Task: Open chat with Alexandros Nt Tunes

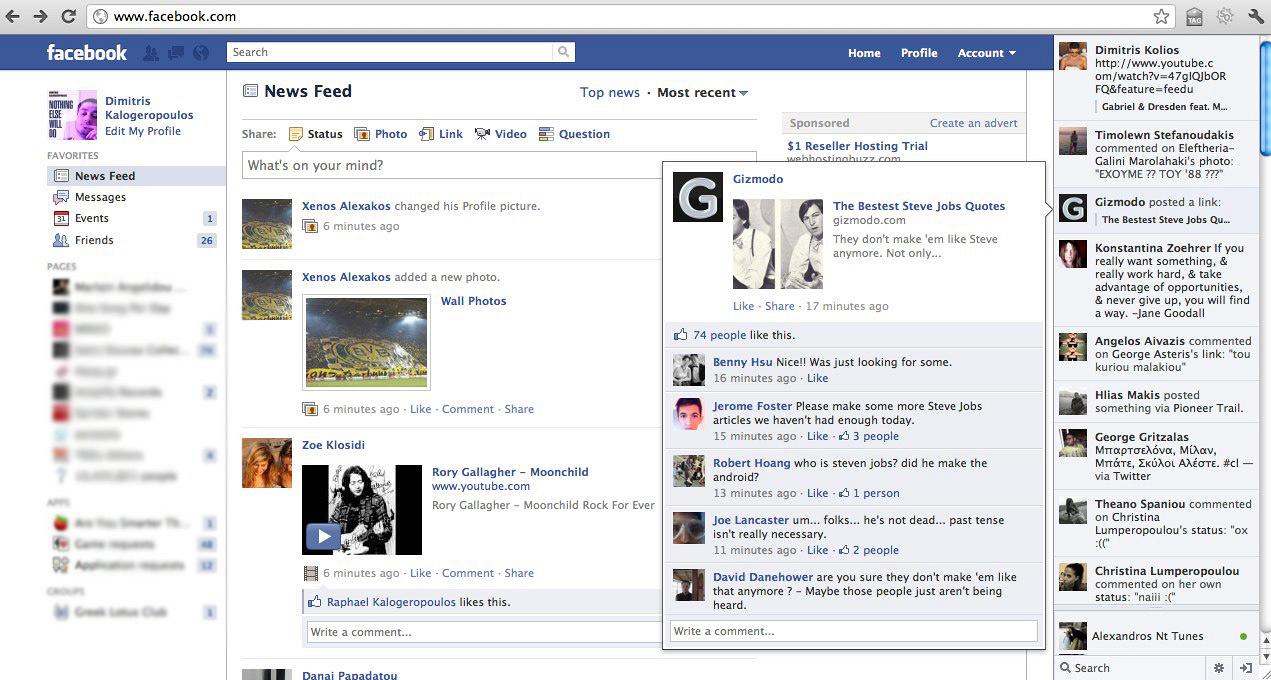Action: 1155,636
